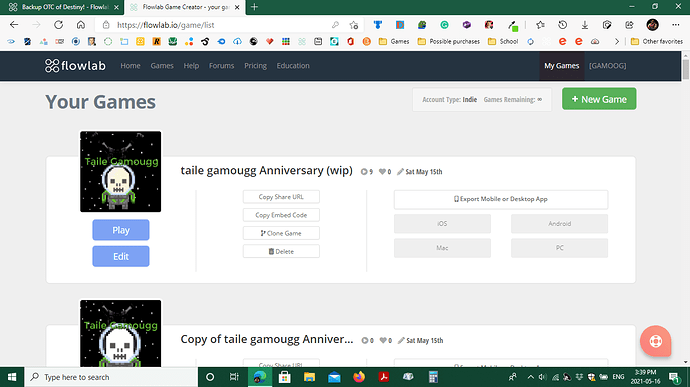
Task: Go to browser home page icon
Action: coord(81,25)
